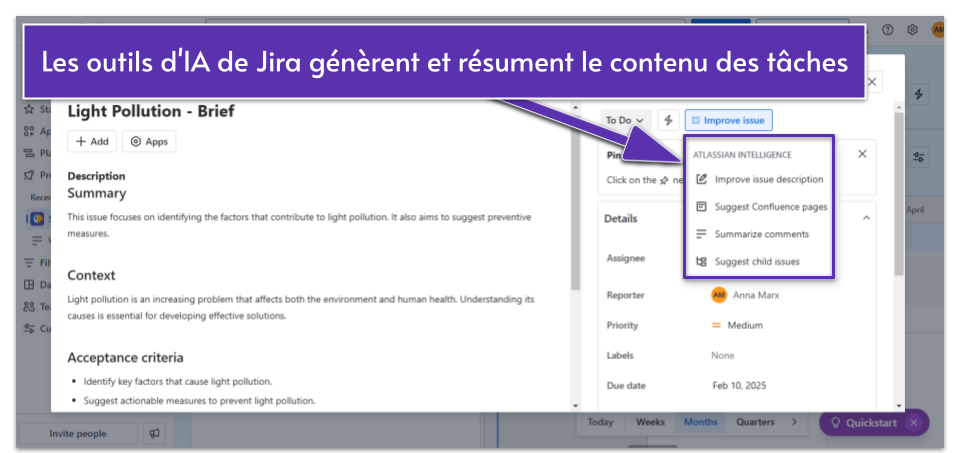
Task: Click the megaphone feedback icon
Action: pyautogui.click(x=154, y=433)
